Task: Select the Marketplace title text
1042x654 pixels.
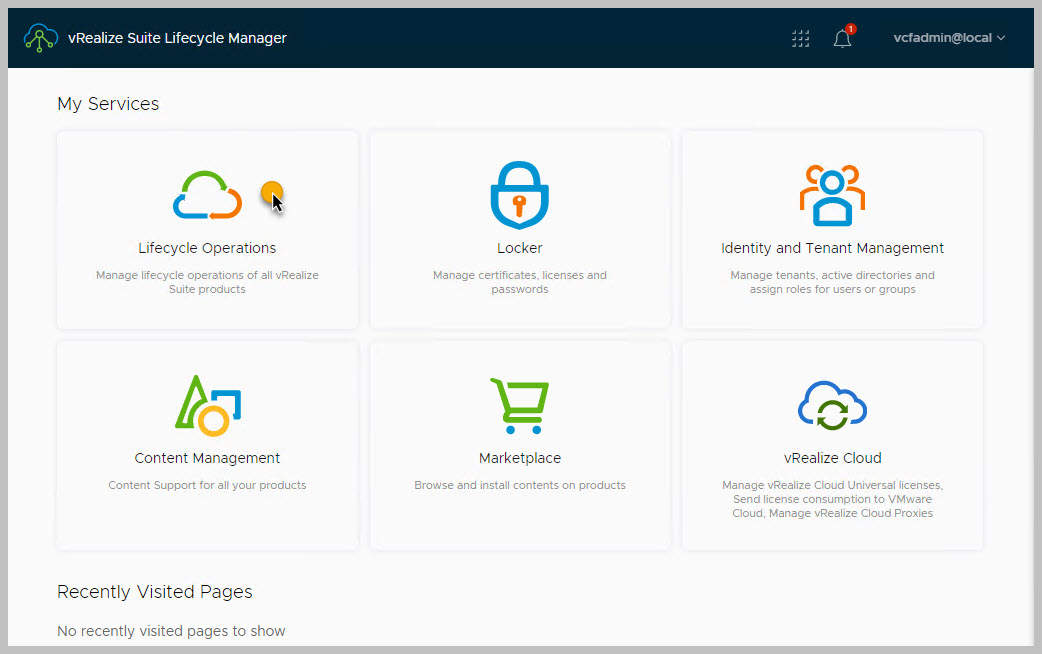Action: click(x=520, y=458)
